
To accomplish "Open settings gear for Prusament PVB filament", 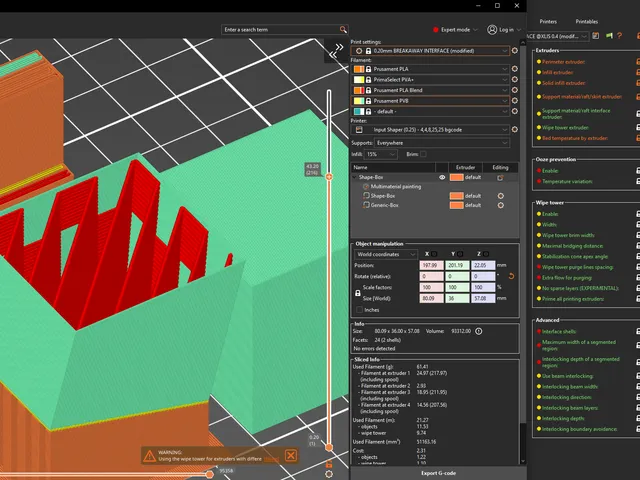I will pos(515,101).
